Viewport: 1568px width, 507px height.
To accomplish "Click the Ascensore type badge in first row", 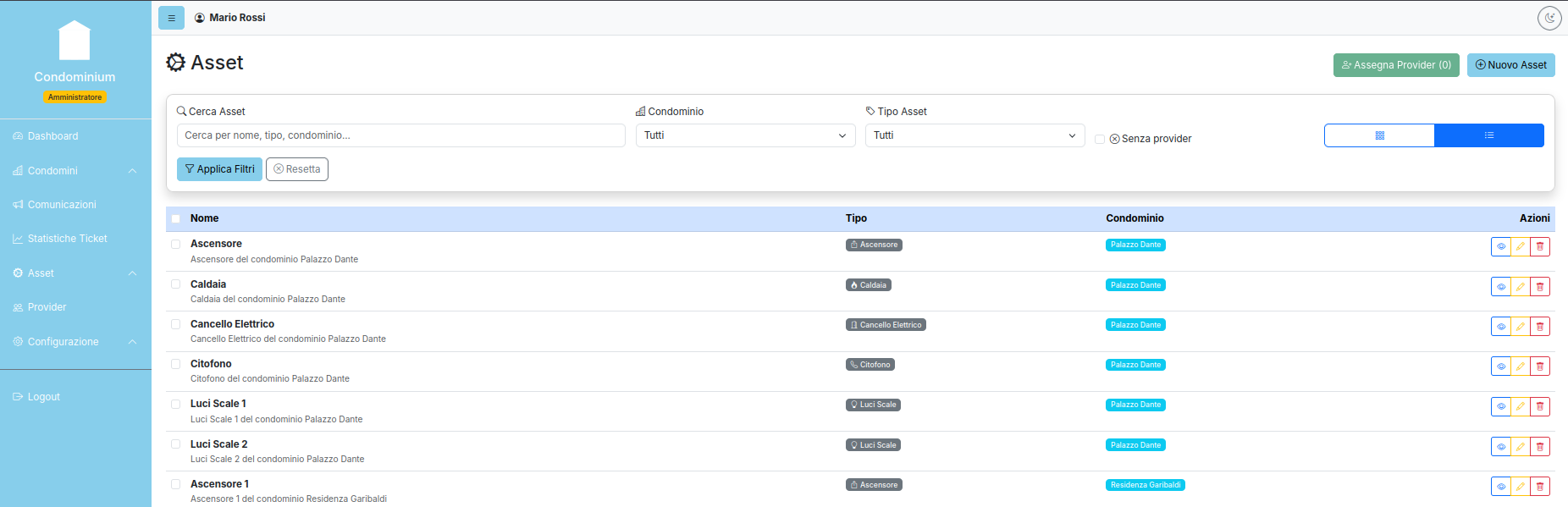I will pos(874,245).
